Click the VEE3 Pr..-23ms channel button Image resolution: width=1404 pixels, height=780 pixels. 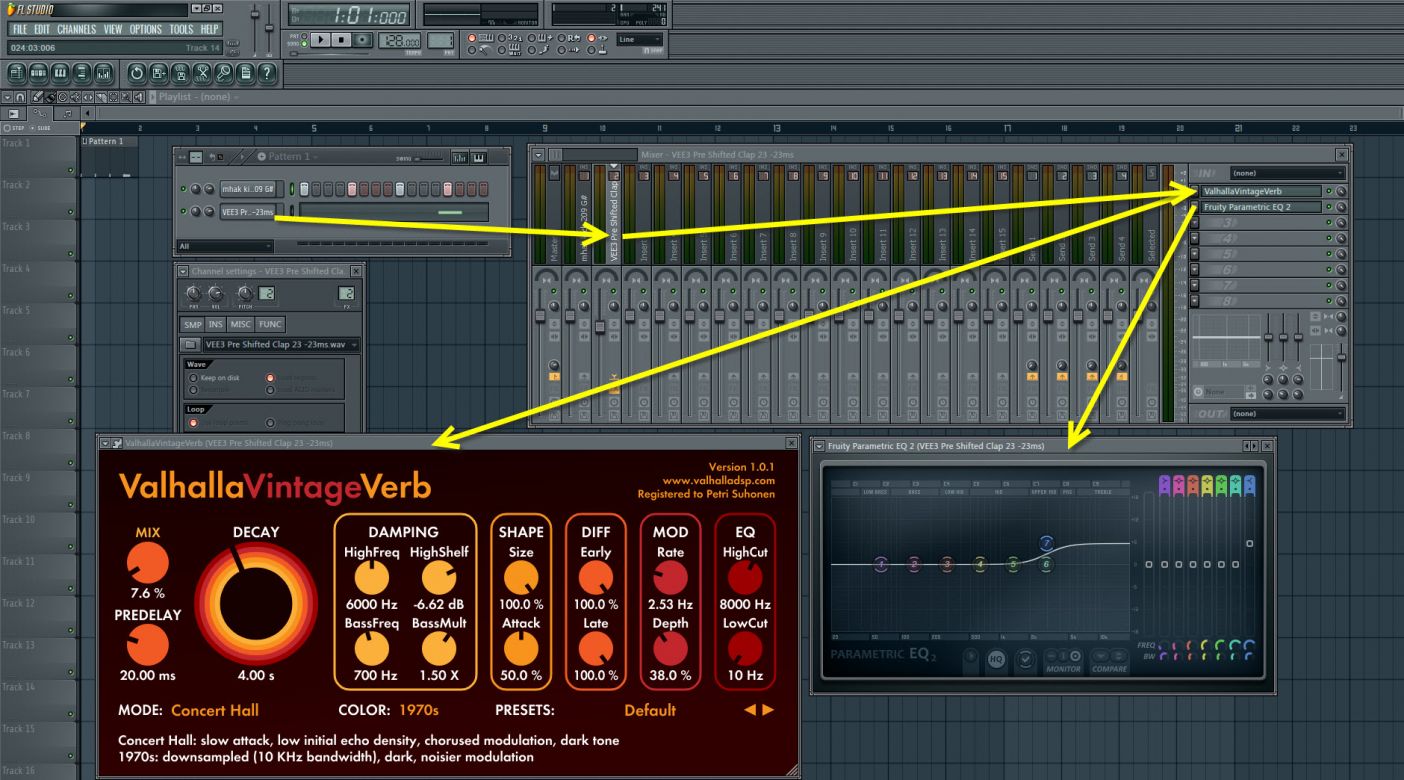[x=247, y=212]
